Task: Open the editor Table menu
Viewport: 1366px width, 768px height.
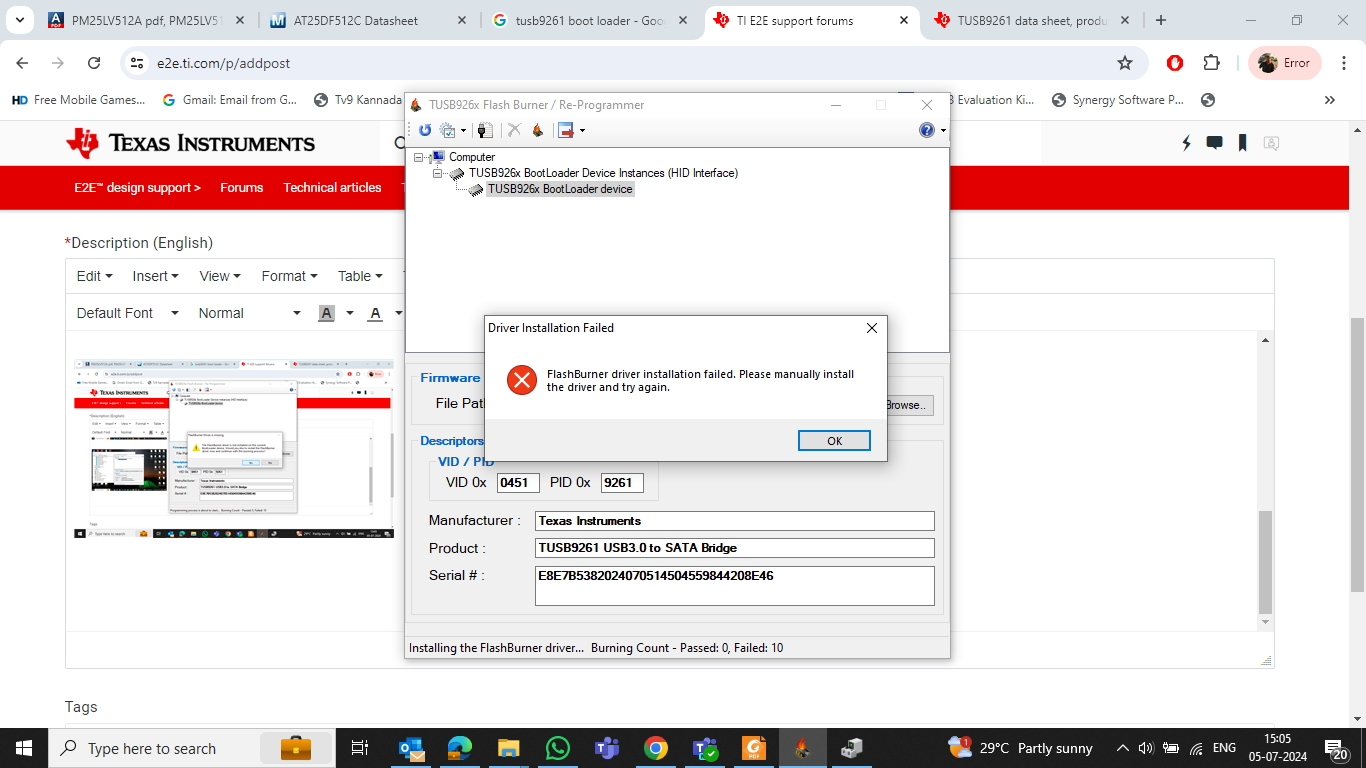Action: tap(360, 276)
